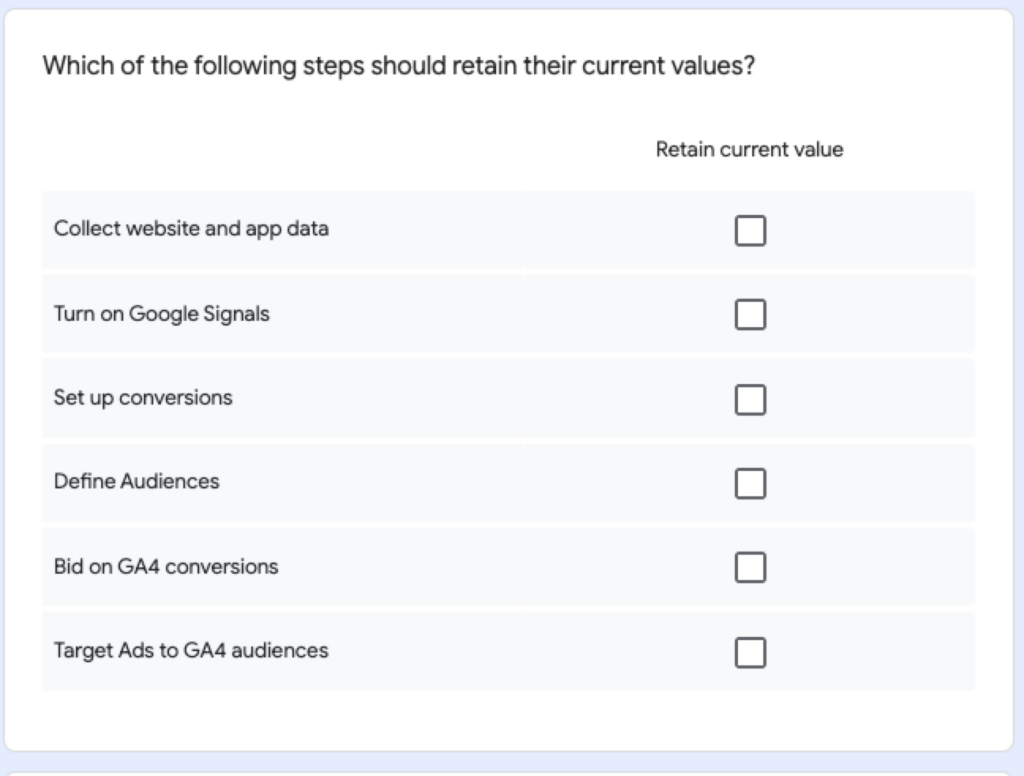Click the Turn on Google Signals label
The image size is (1024, 776).
pos(161,314)
